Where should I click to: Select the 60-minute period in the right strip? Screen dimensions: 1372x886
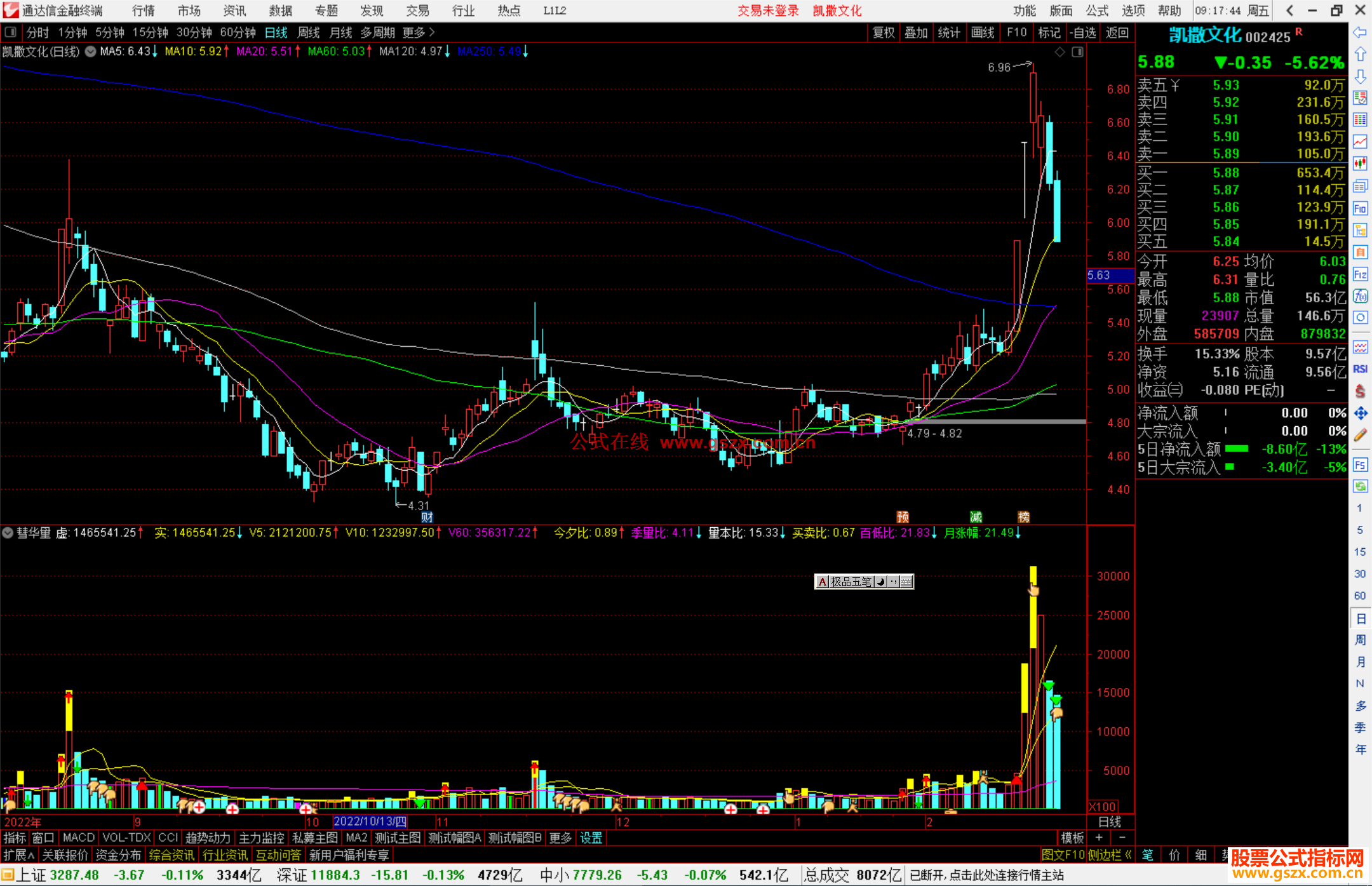click(1360, 596)
